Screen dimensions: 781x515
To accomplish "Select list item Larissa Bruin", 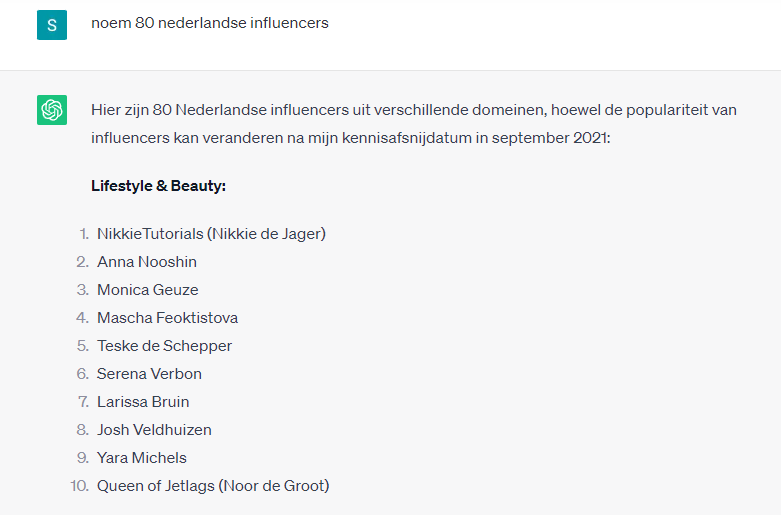I will pyautogui.click(x=143, y=401).
